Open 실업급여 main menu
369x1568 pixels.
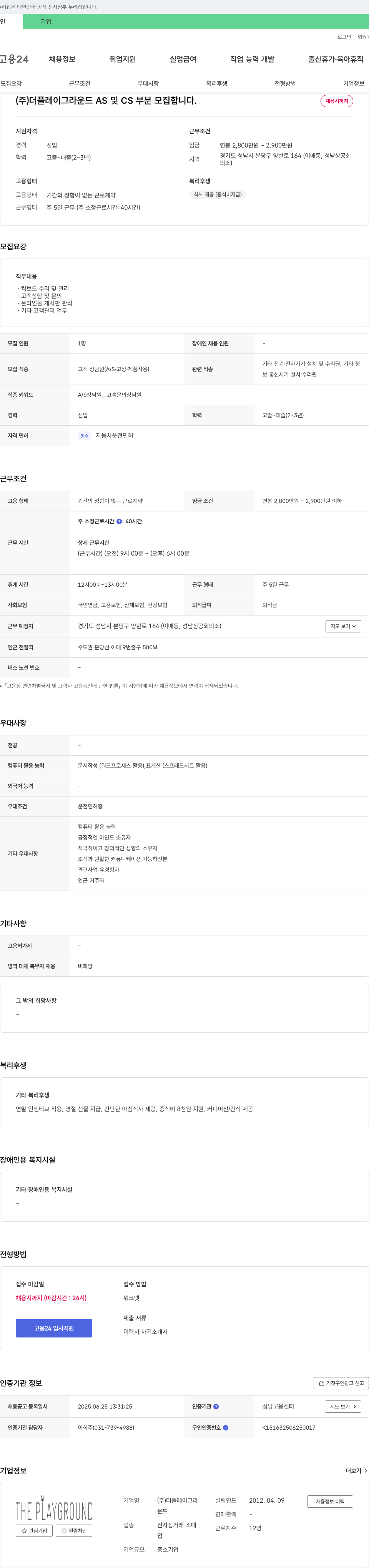[x=183, y=59]
